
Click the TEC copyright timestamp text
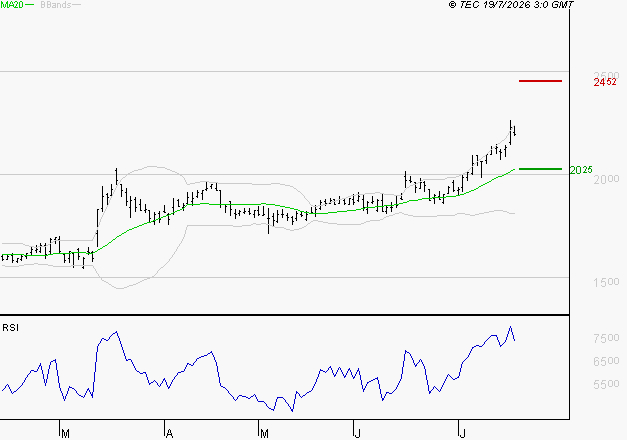tap(511, 5)
